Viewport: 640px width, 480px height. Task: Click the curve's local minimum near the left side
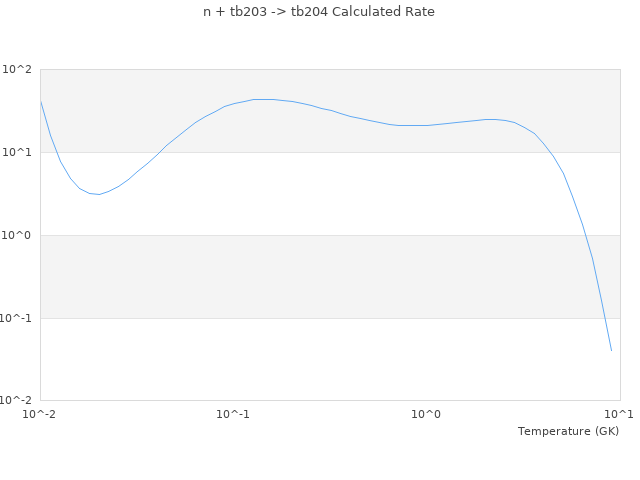tap(97, 194)
